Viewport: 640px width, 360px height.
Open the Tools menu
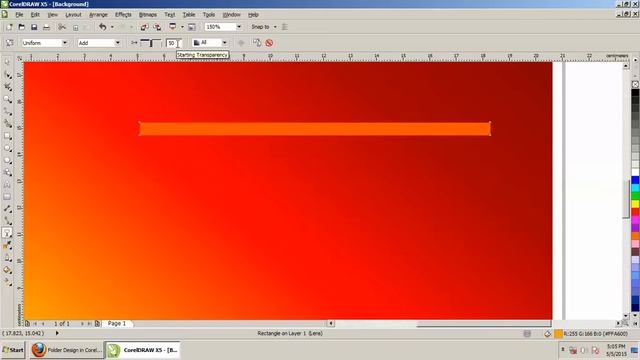click(209, 15)
